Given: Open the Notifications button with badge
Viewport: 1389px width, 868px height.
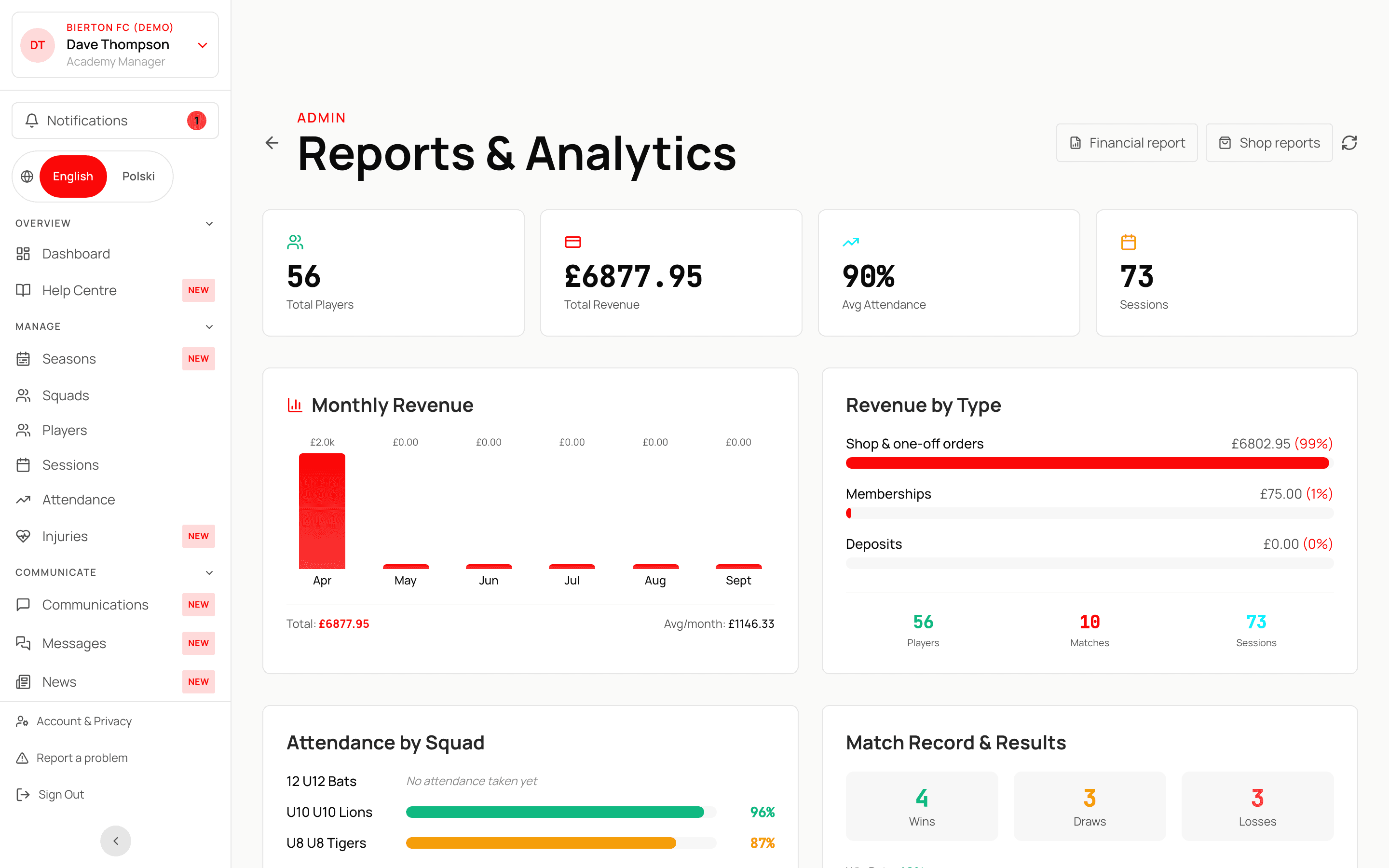Looking at the screenshot, I should (x=115, y=121).
